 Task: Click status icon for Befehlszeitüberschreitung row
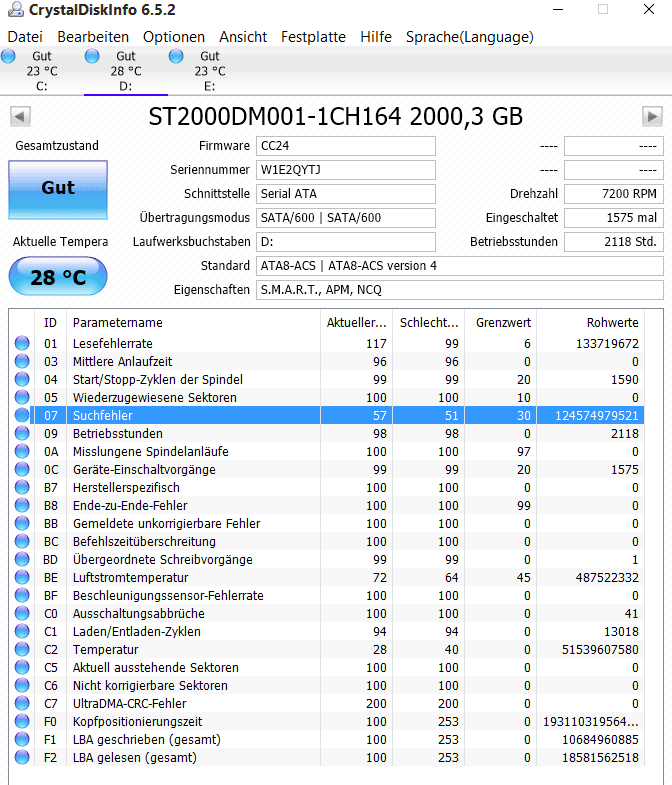22,541
